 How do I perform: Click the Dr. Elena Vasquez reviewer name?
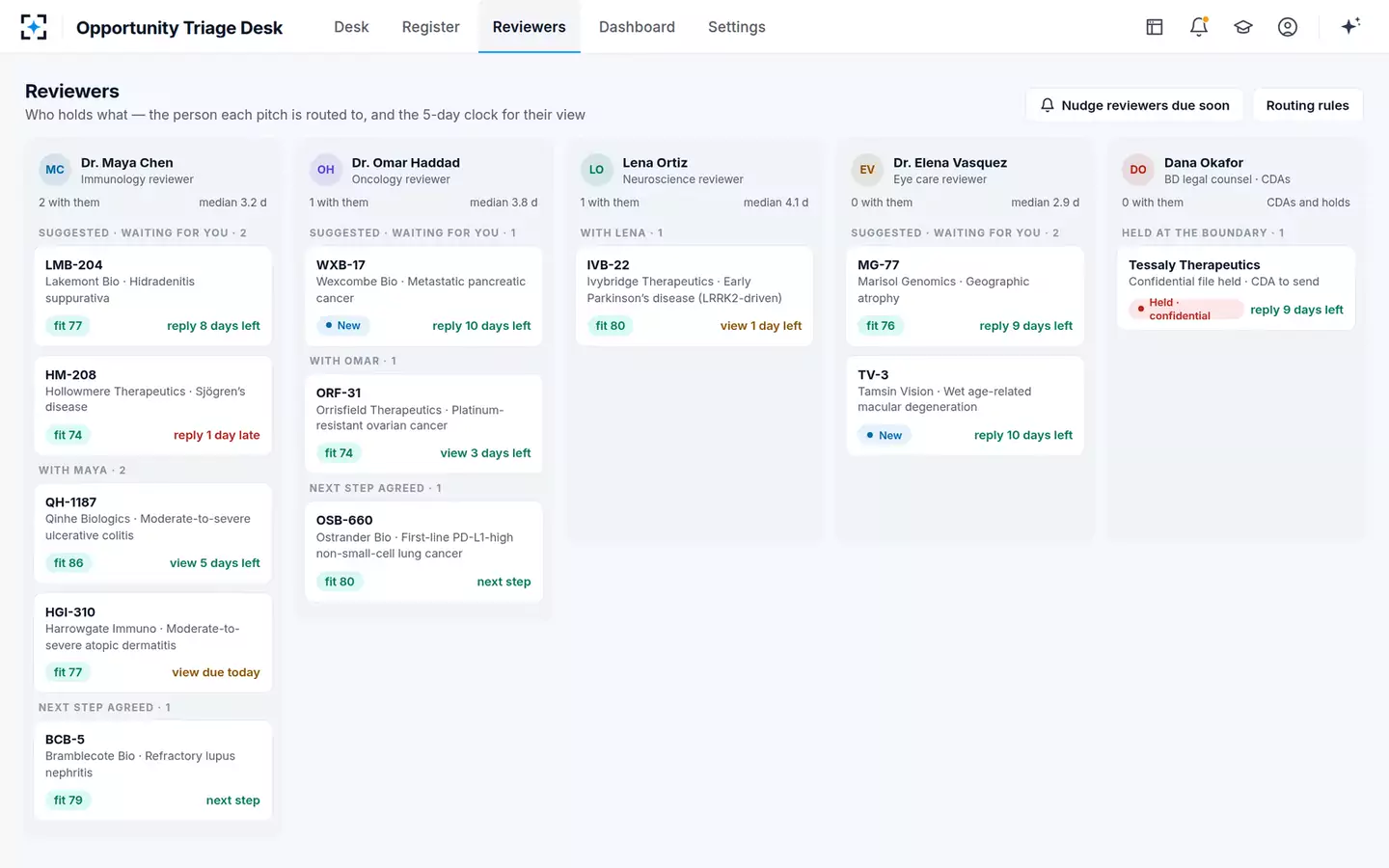[950, 162]
